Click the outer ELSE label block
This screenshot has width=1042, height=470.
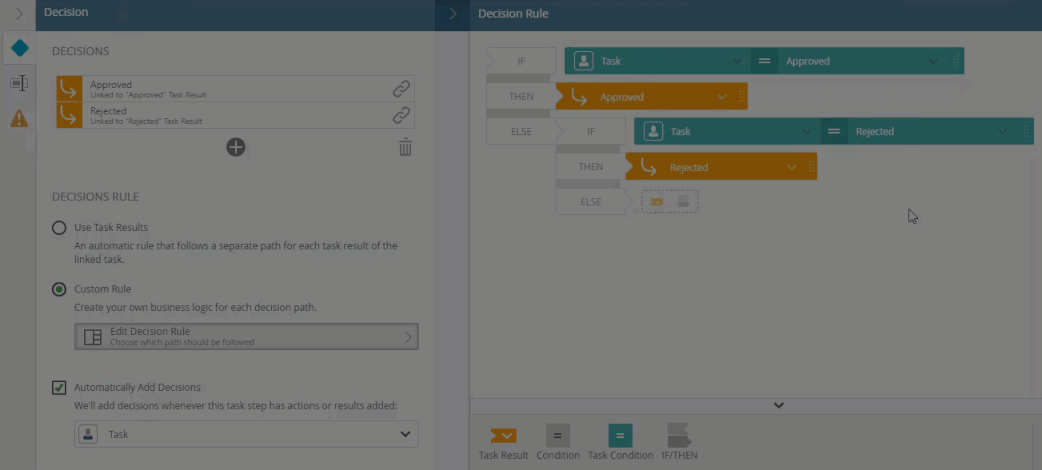pyautogui.click(x=522, y=132)
